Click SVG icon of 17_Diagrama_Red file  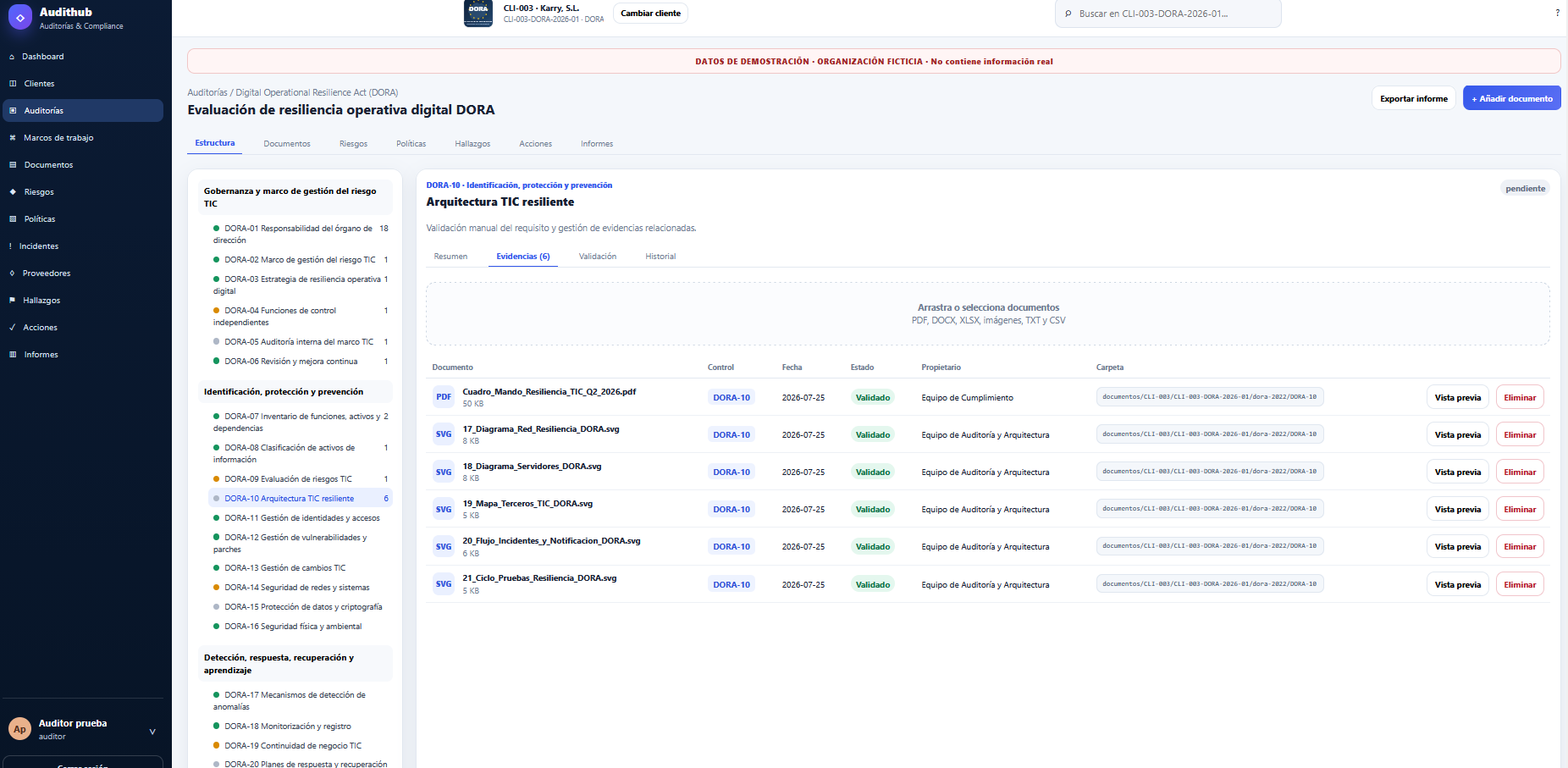pos(444,434)
